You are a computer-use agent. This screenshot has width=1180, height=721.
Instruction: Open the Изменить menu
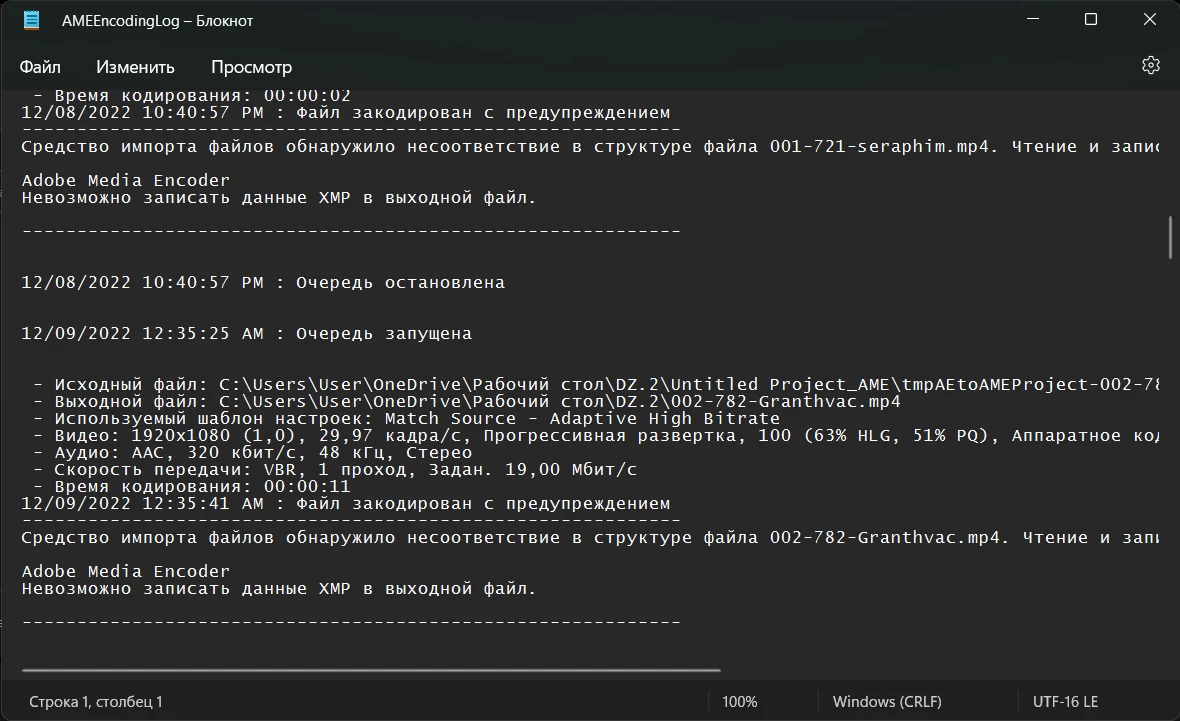tap(135, 67)
